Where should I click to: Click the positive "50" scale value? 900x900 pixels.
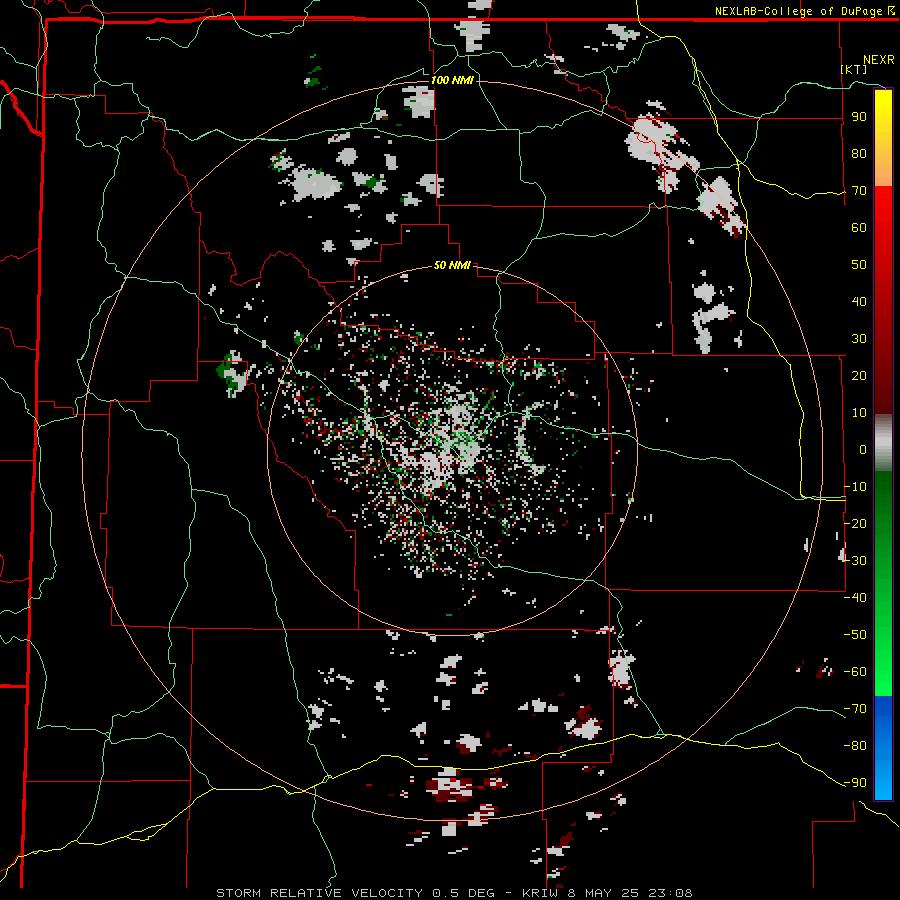(x=859, y=265)
